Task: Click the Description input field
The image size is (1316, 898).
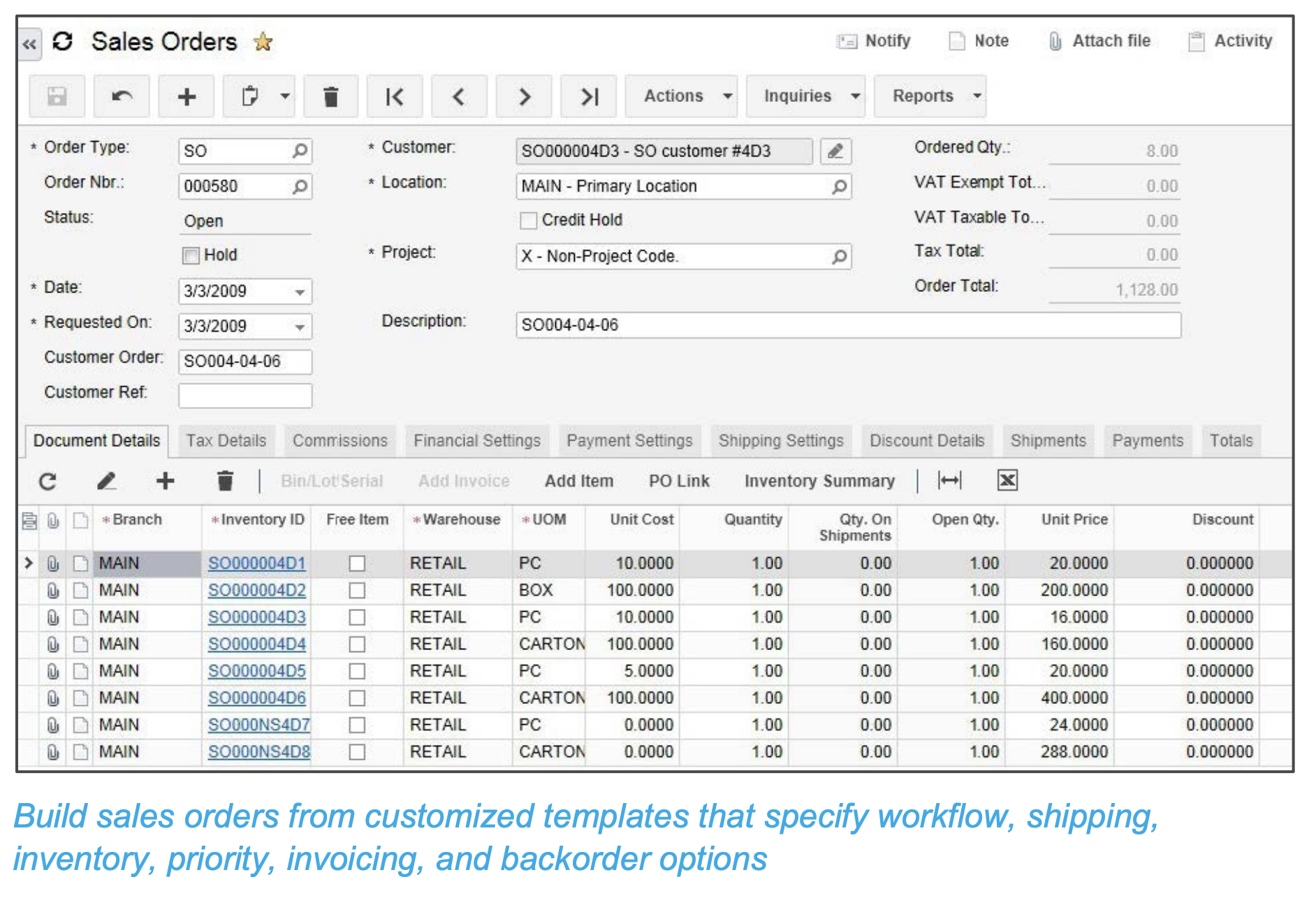Action: [x=849, y=325]
